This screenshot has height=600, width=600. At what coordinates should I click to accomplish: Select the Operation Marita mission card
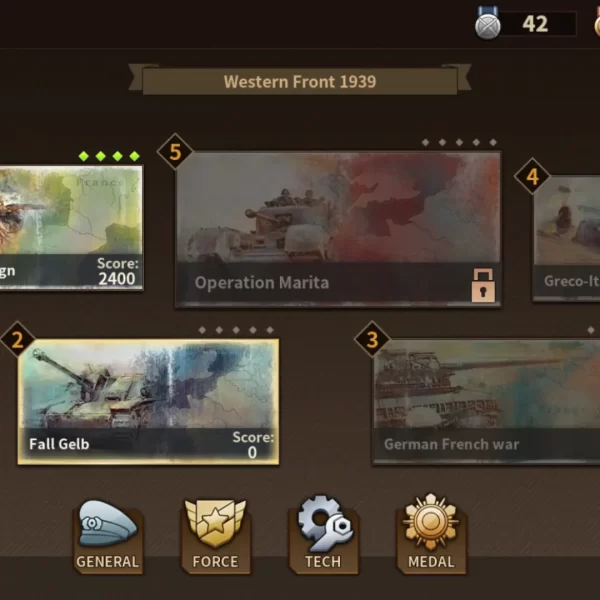338,229
